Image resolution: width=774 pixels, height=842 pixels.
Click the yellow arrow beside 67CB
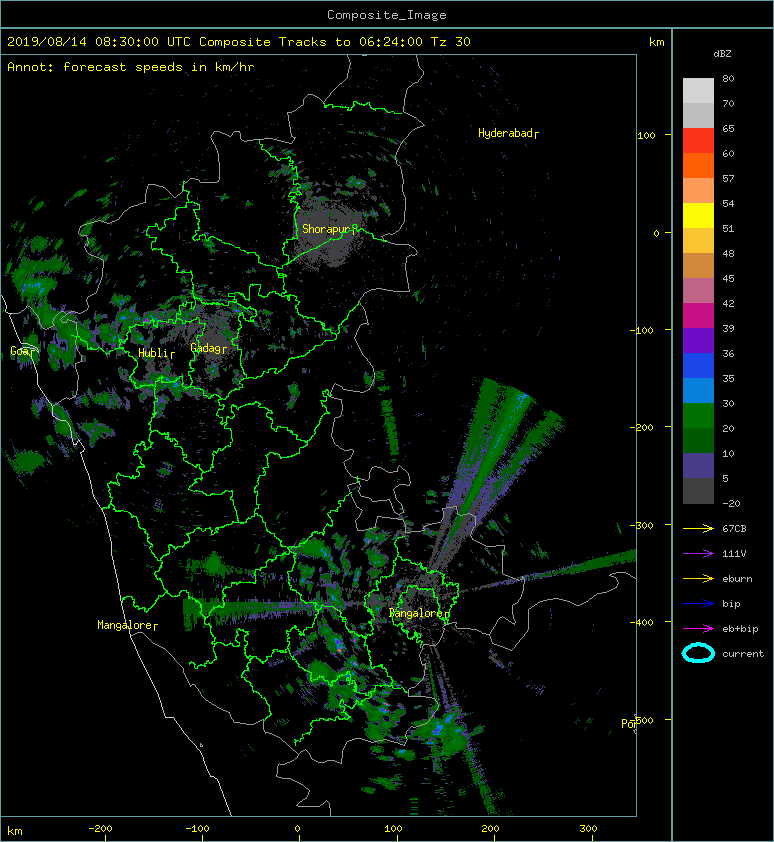click(x=698, y=529)
